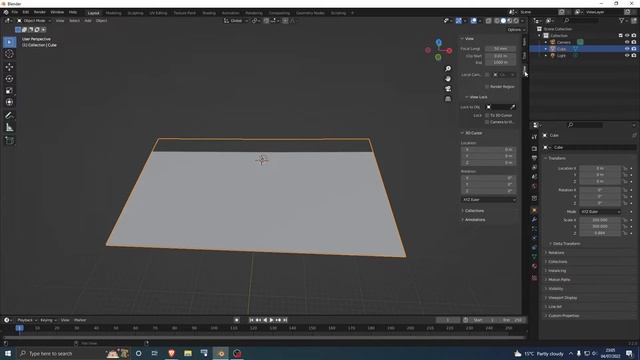Click the blue Z axis gizmo ball
This screenshot has width=640, height=360.
(x=438, y=42)
